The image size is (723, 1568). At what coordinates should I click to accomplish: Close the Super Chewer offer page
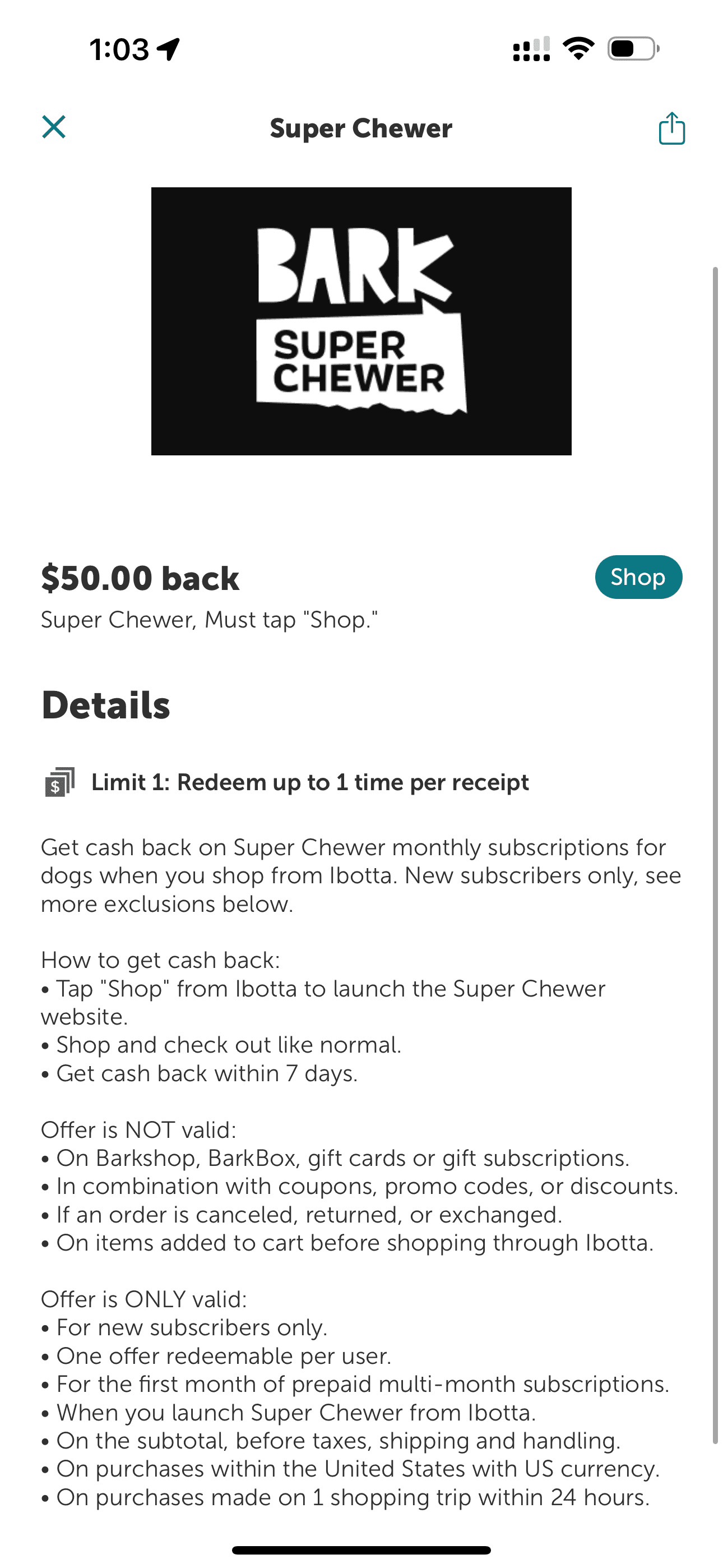tap(54, 127)
